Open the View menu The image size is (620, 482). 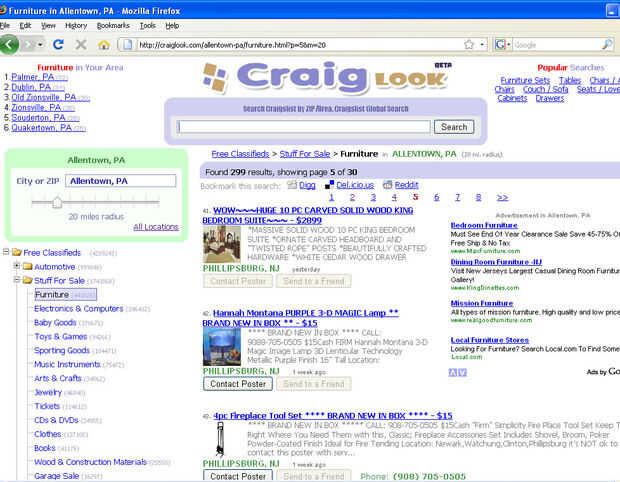coord(48,26)
